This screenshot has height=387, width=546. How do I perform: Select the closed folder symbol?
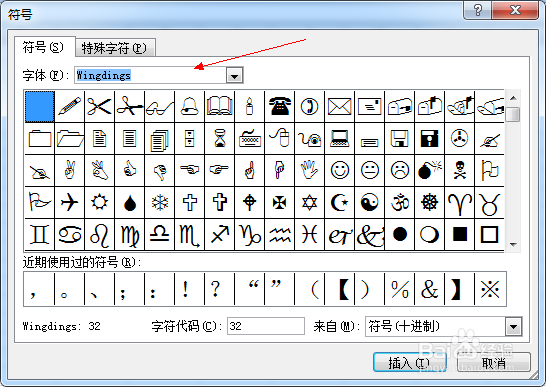pos(40,138)
